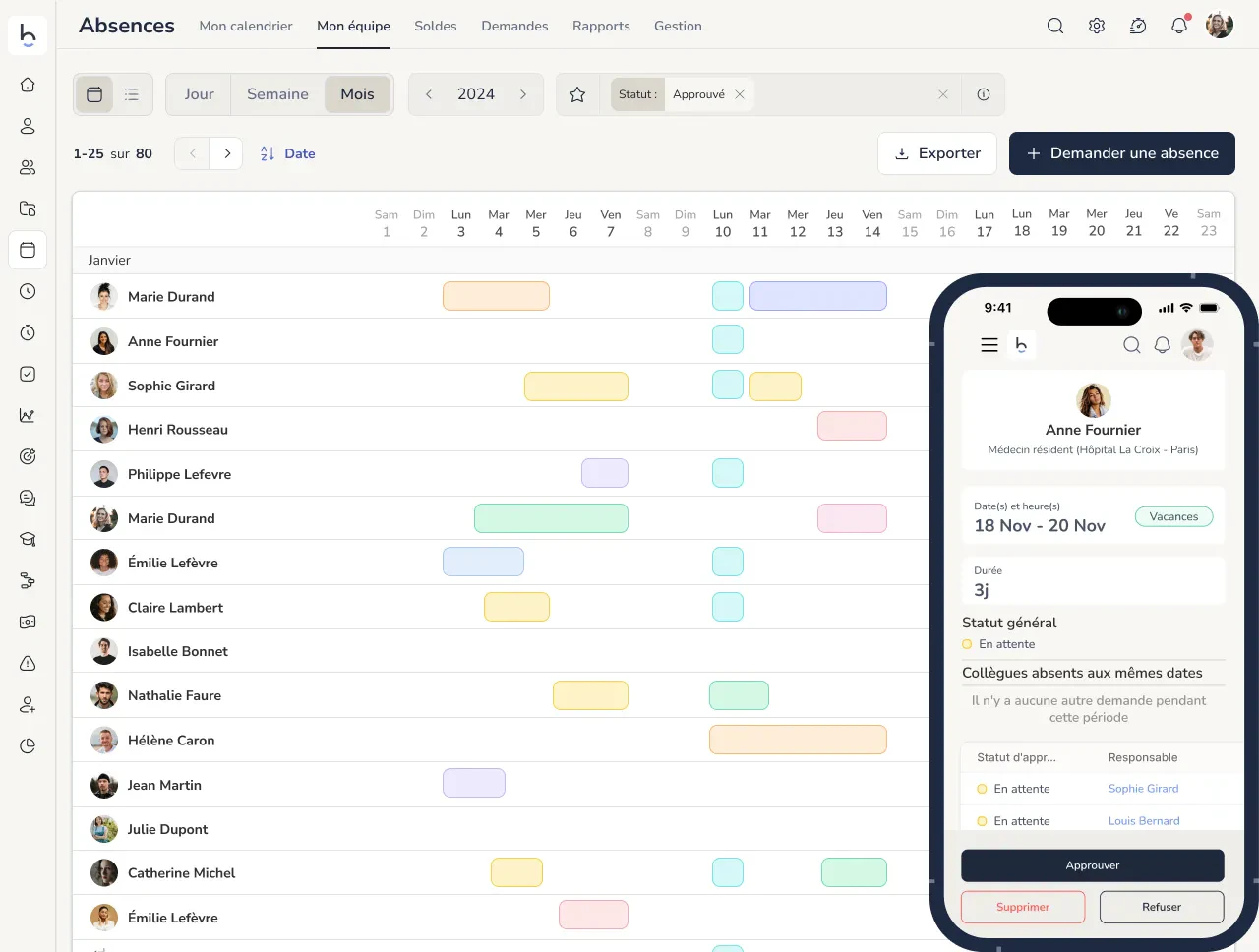Click Approuver in phone mockup
Image resolution: width=1259 pixels, height=952 pixels.
pos(1093,865)
